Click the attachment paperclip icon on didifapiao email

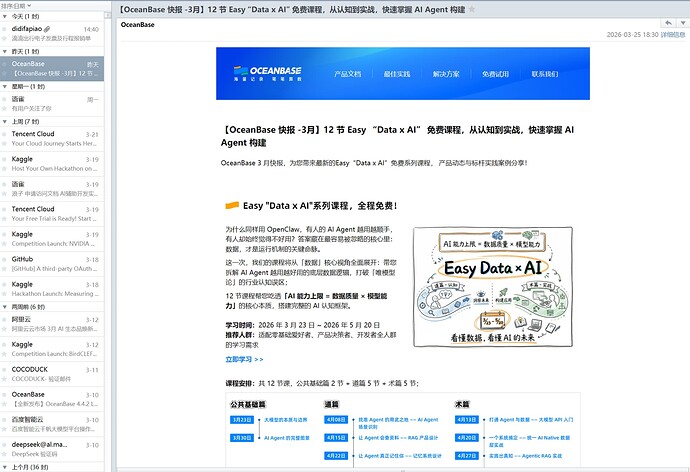point(47,29)
